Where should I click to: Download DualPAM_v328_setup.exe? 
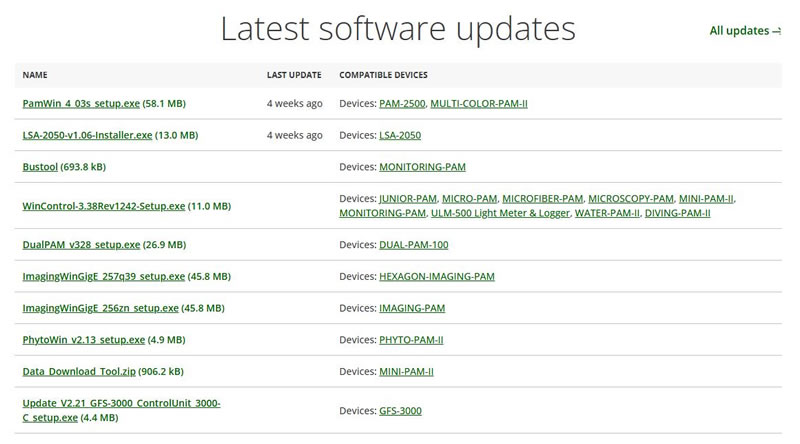pyautogui.click(x=80, y=244)
